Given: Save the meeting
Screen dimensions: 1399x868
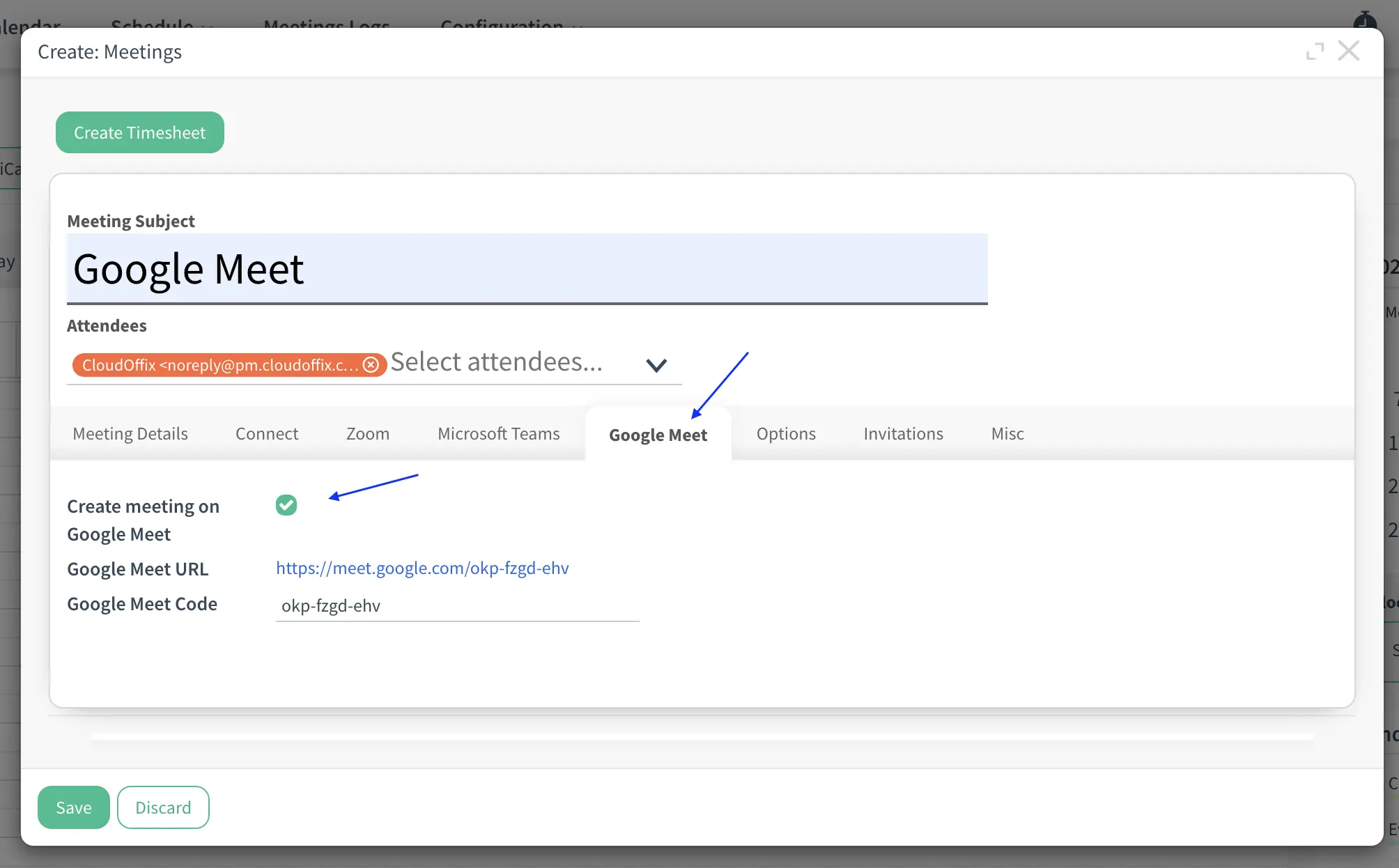Looking at the screenshot, I should point(74,807).
